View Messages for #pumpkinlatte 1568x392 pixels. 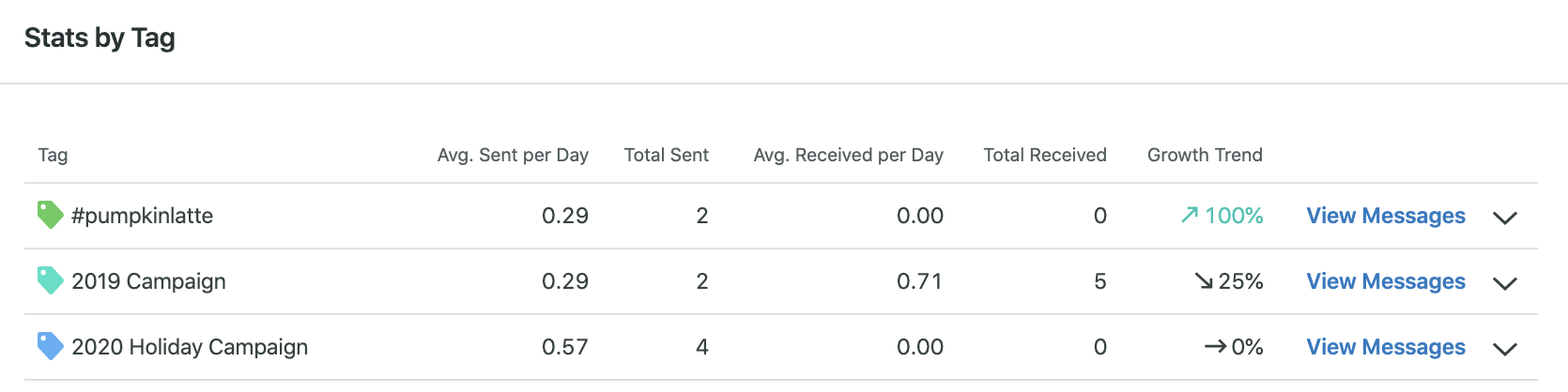1386,216
